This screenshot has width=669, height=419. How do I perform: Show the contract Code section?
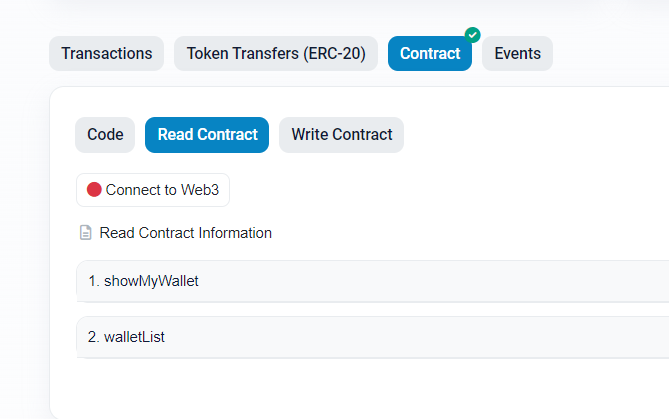pos(105,135)
